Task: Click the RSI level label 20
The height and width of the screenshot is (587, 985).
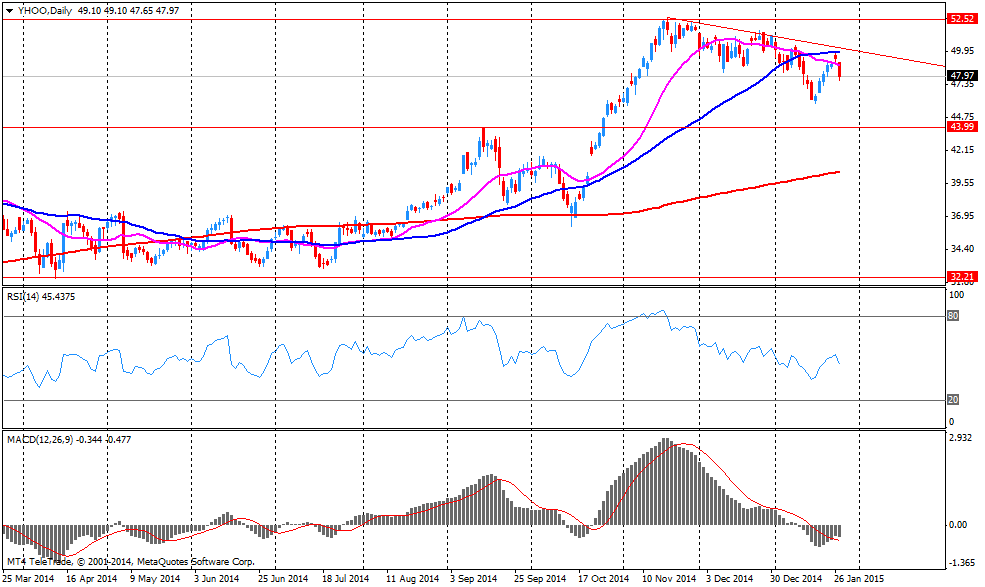Action: pyautogui.click(x=953, y=400)
